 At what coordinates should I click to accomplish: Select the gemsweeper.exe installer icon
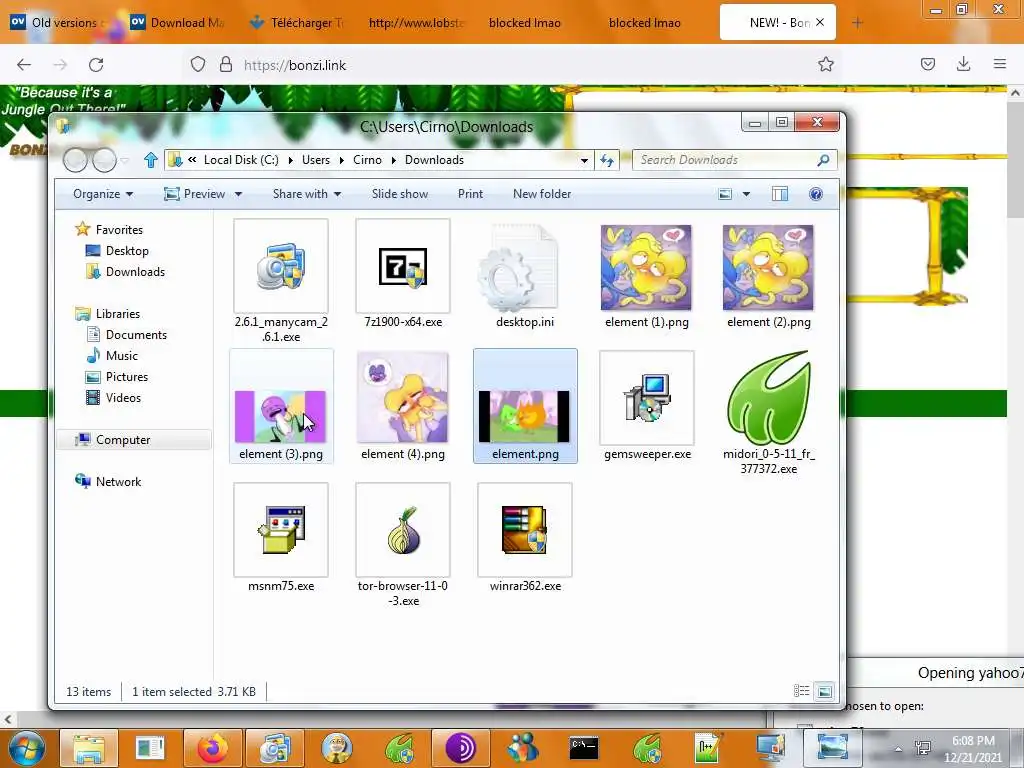tap(647, 398)
